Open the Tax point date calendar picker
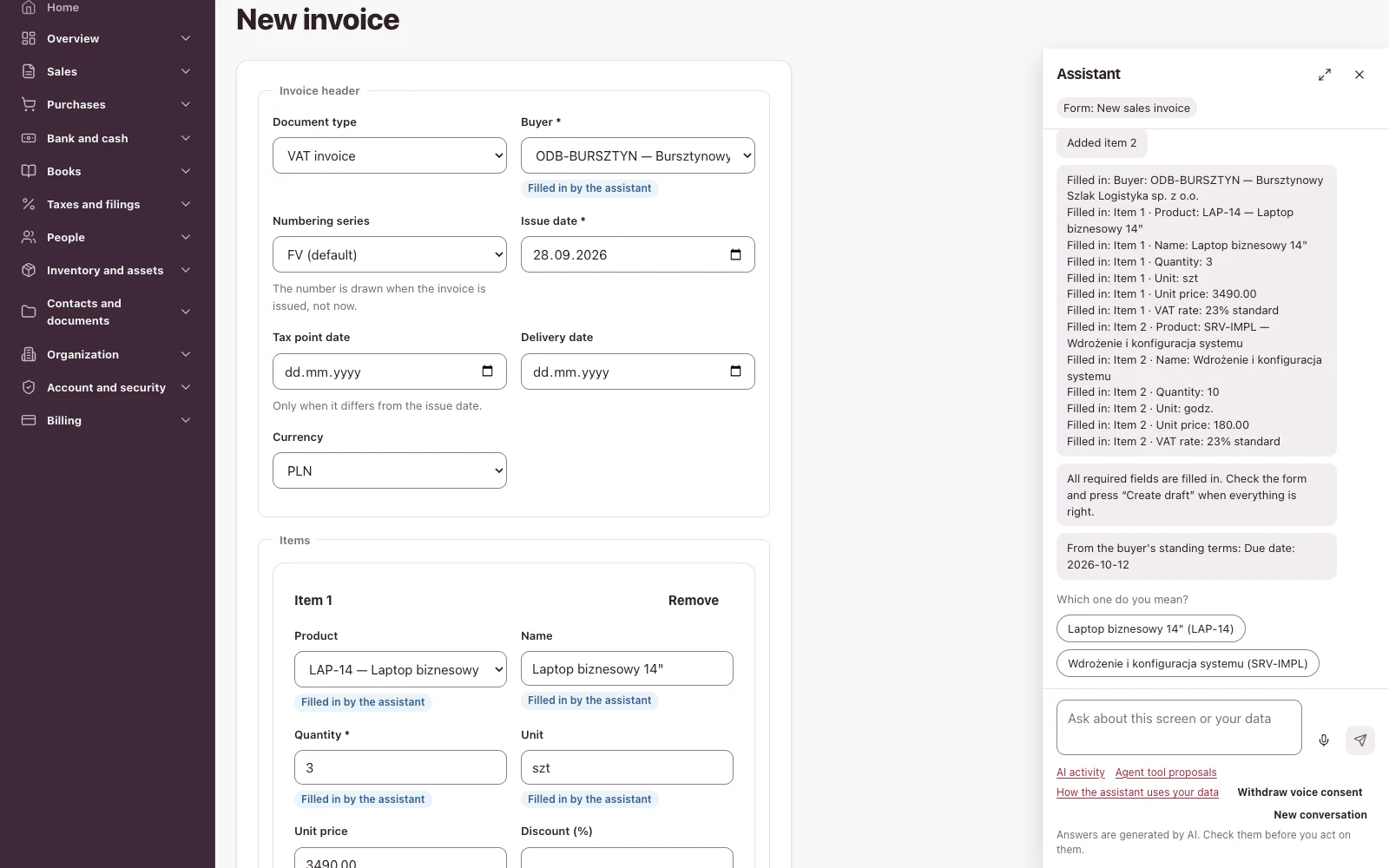 [487, 372]
